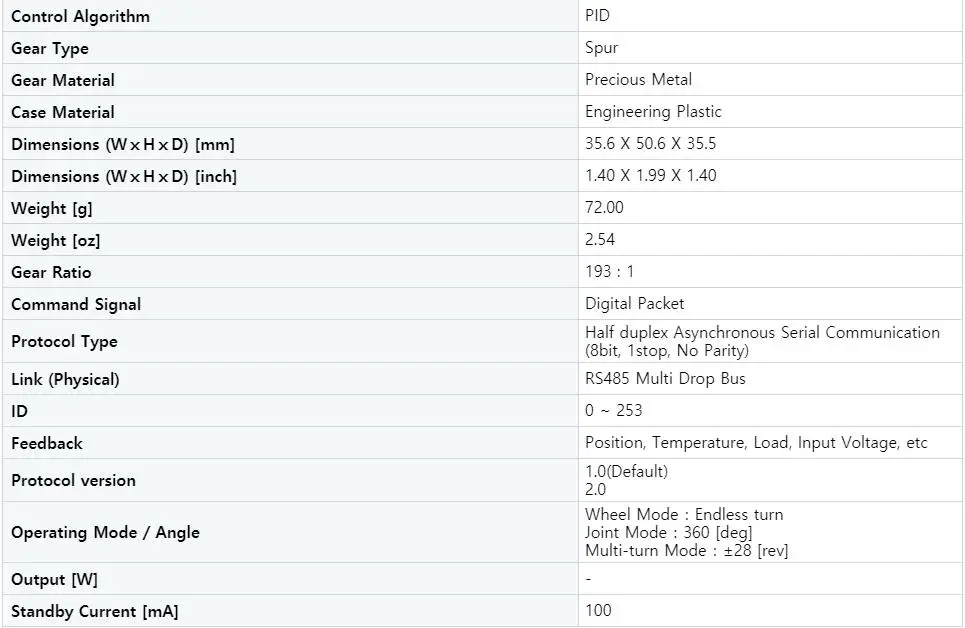
Task: Select the ID range 0 ~ 253
Action: [614, 411]
